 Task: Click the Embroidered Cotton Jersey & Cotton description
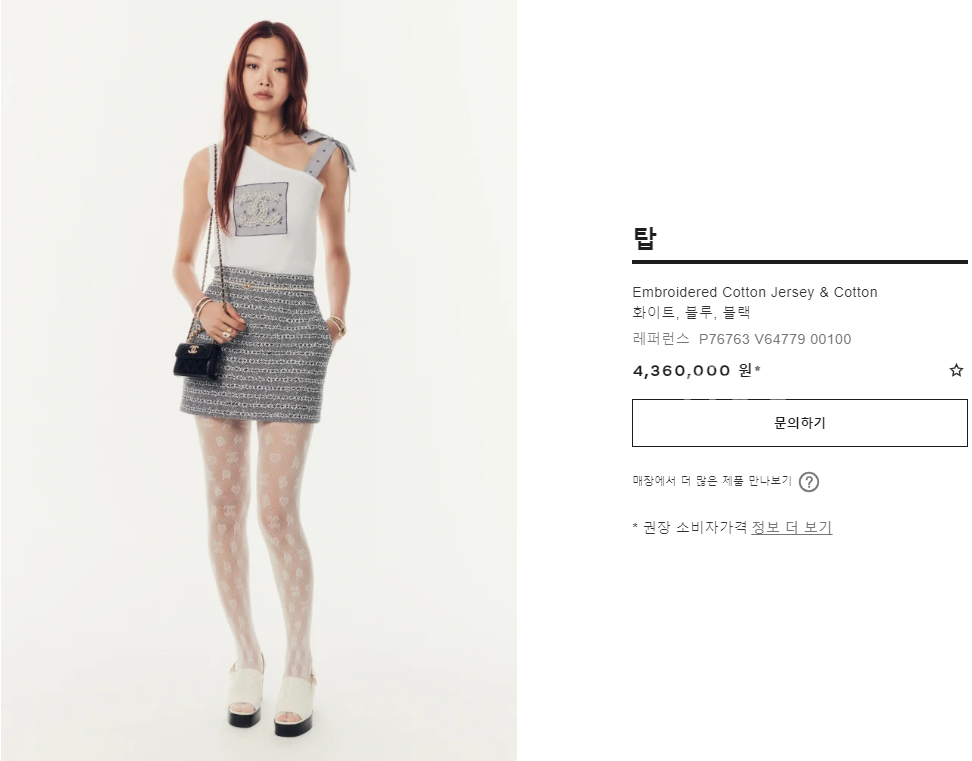754,292
